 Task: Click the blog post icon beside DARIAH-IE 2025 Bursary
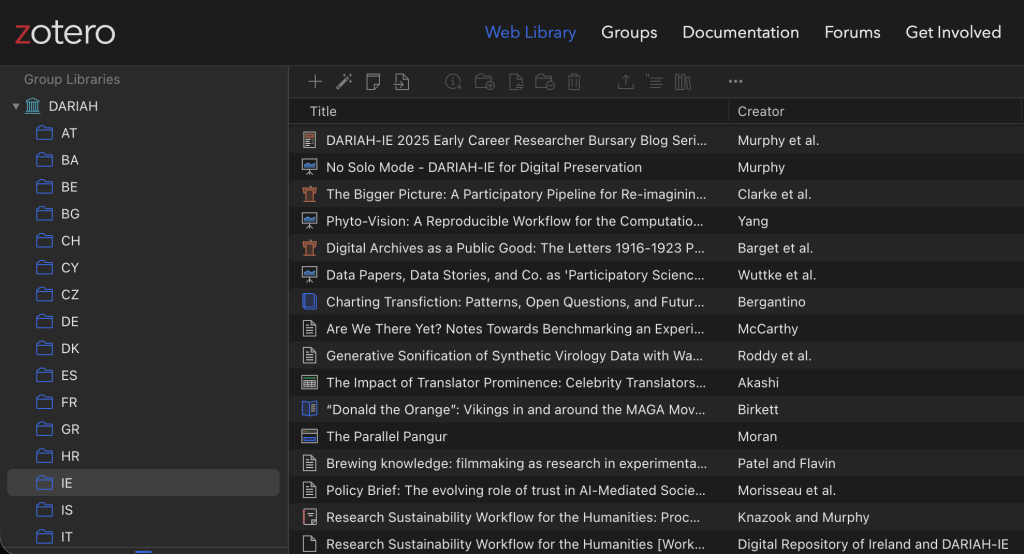pos(310,140)
